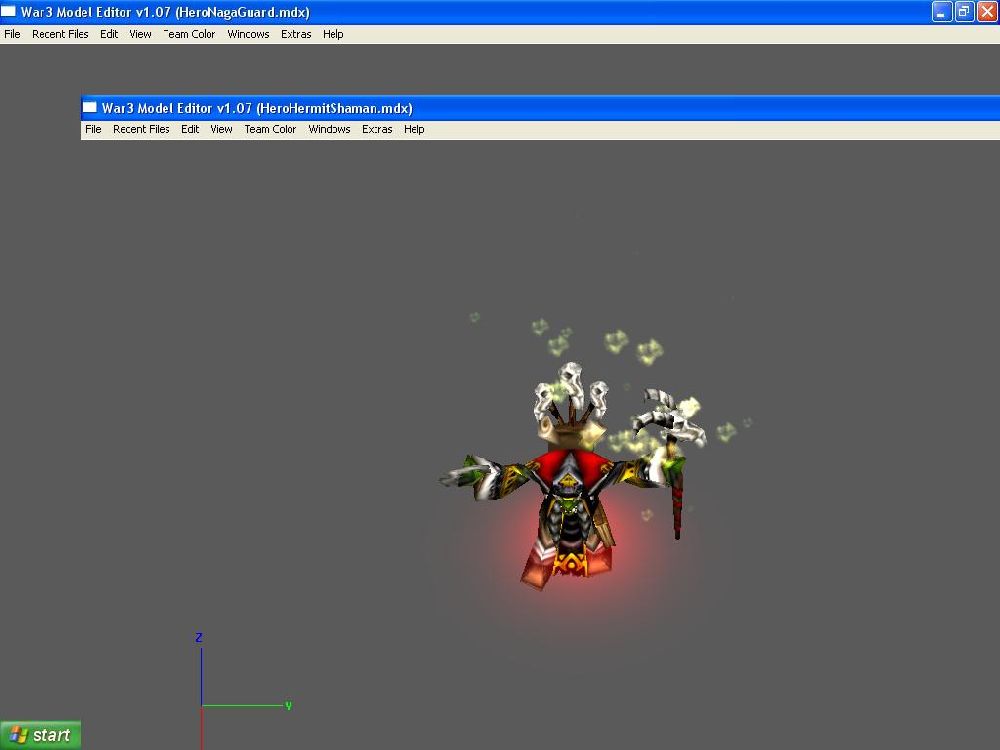Open Edit menu in HeroHermitShaman window
The image size is (1000, 750).
(x=190, y=129)
